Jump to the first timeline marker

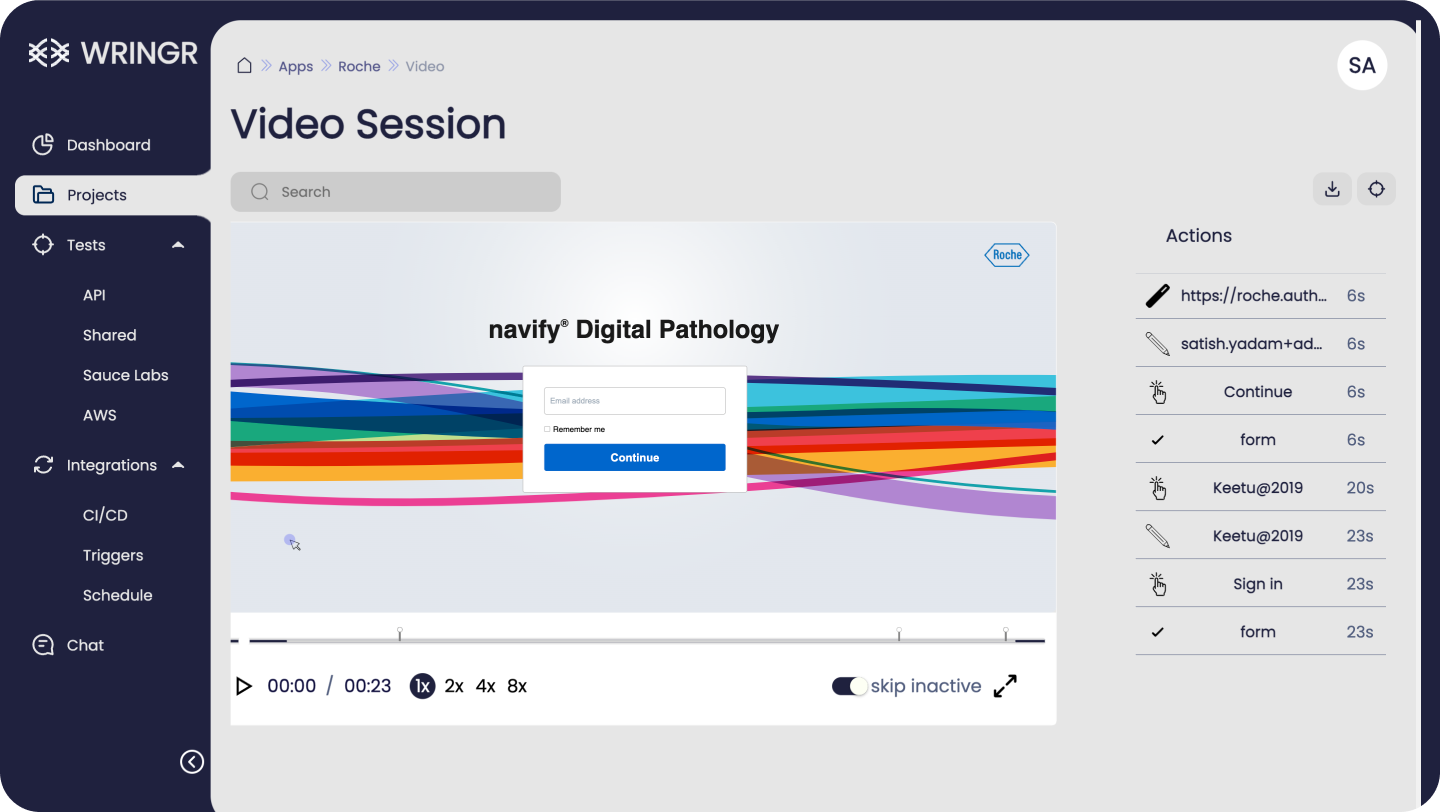(400, 633)
